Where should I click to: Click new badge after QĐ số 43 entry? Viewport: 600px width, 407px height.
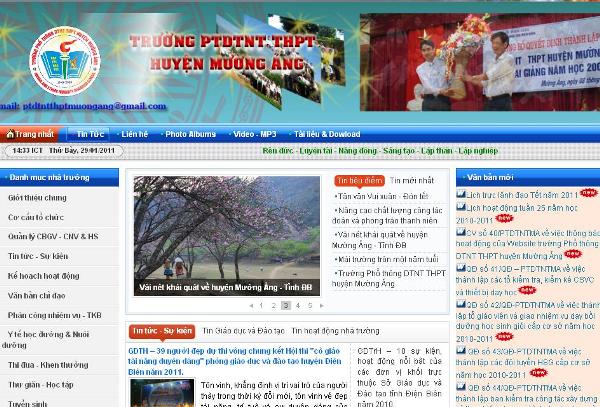click(539, 372)
